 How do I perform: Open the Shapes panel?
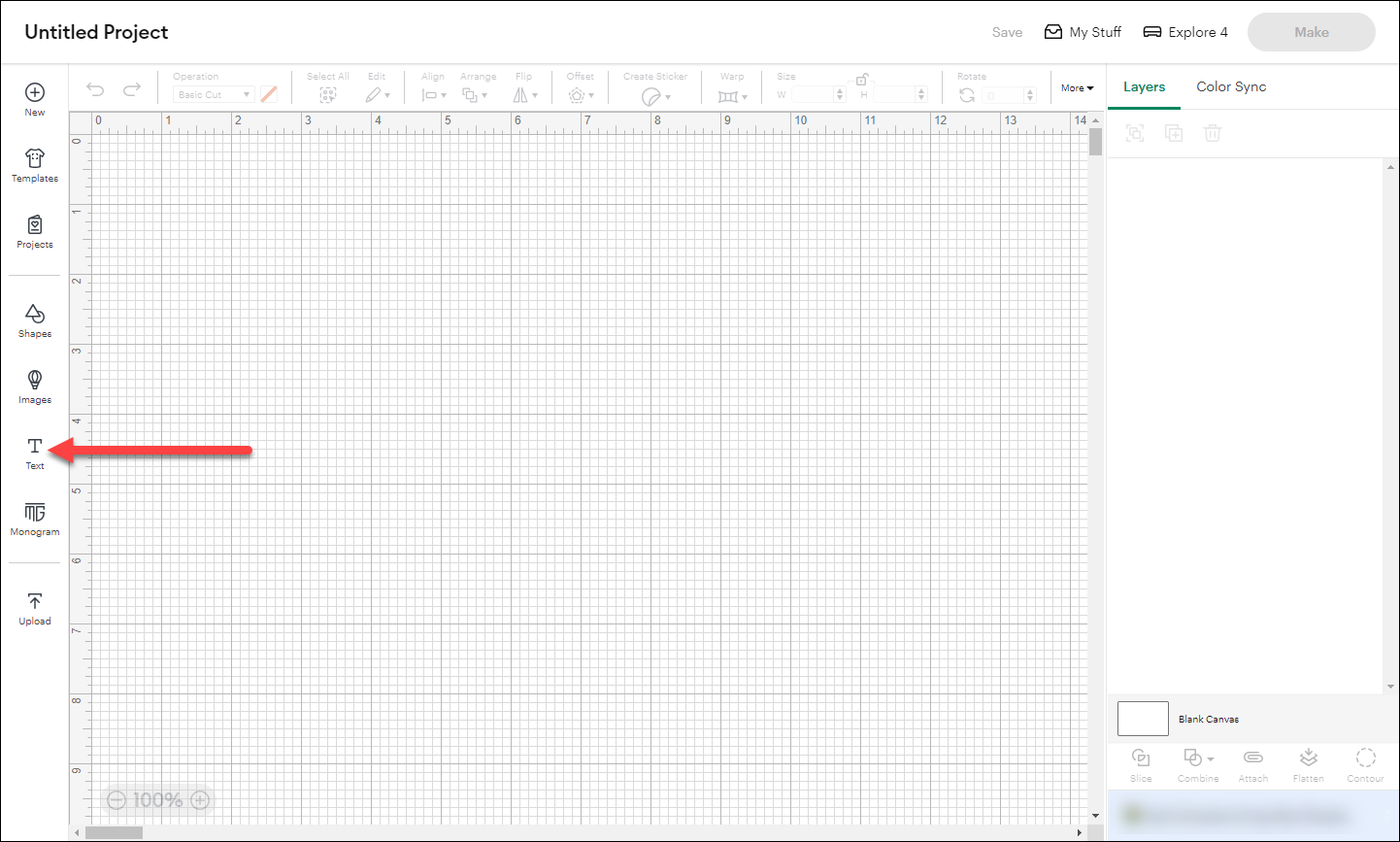[34, 320]
